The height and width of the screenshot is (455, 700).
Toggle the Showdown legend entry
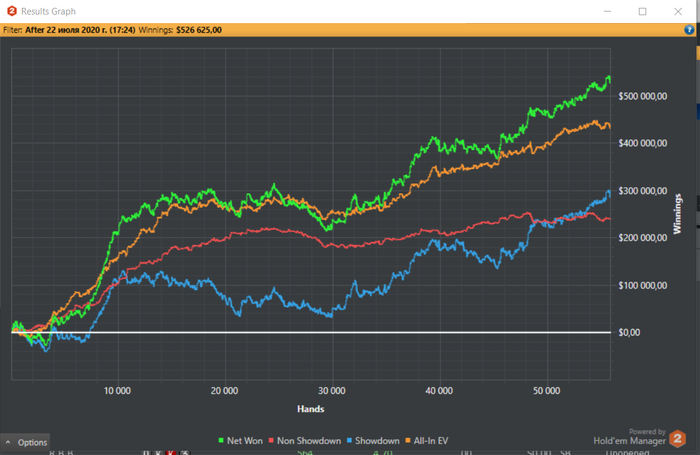[373, 441]
